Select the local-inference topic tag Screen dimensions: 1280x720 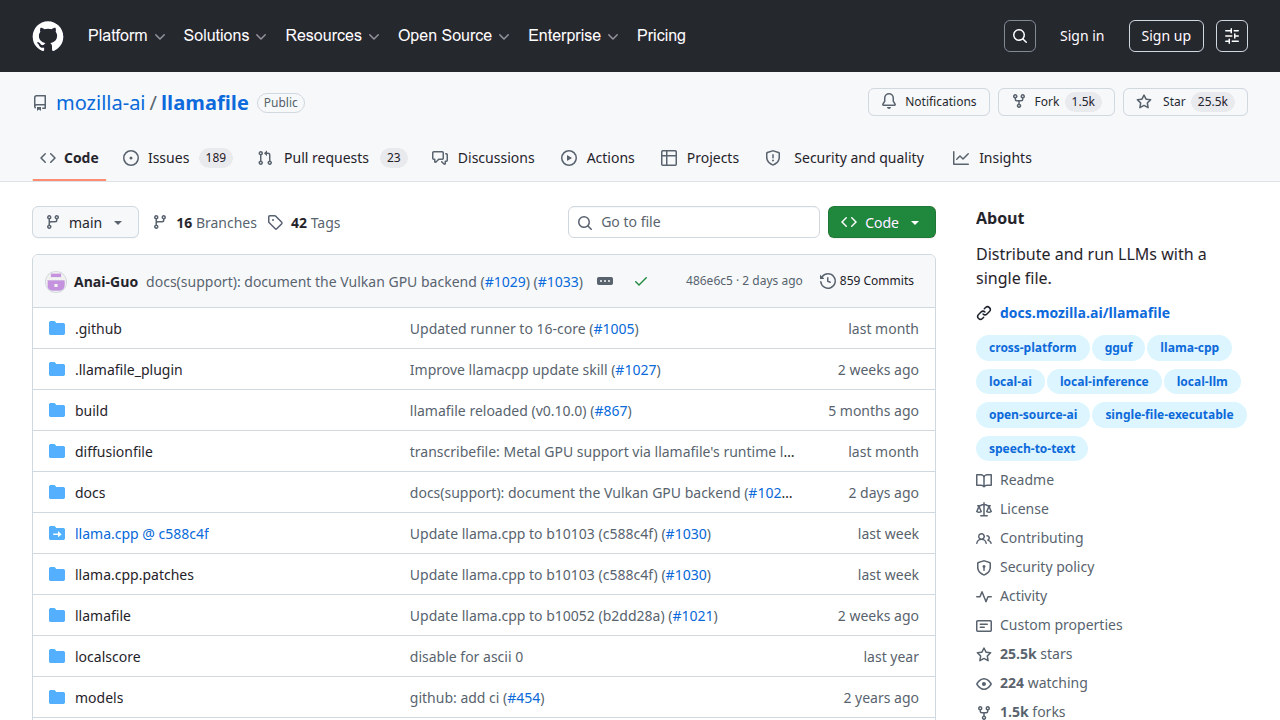(1104, 381)
